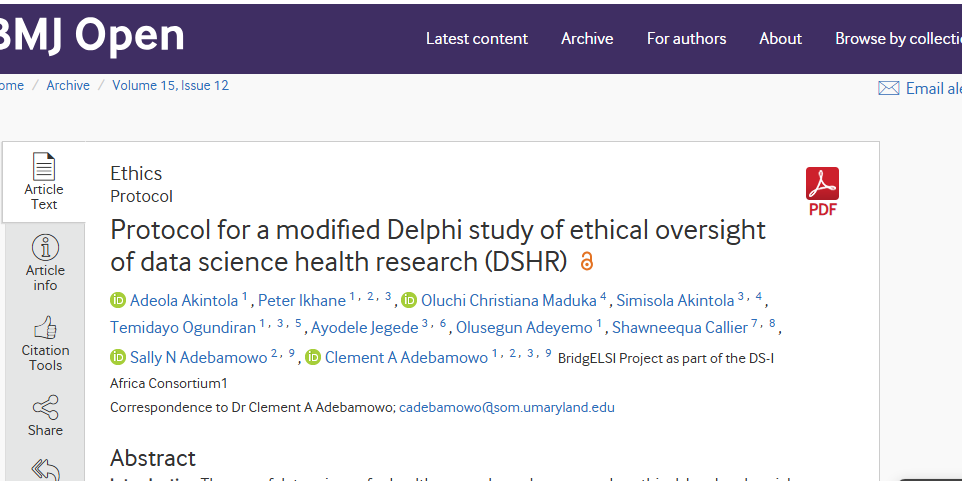Download the article PDF
Image resolution: width=962 pixels, height=481 pixels.
pyautogui.click(x=822, y=190)
